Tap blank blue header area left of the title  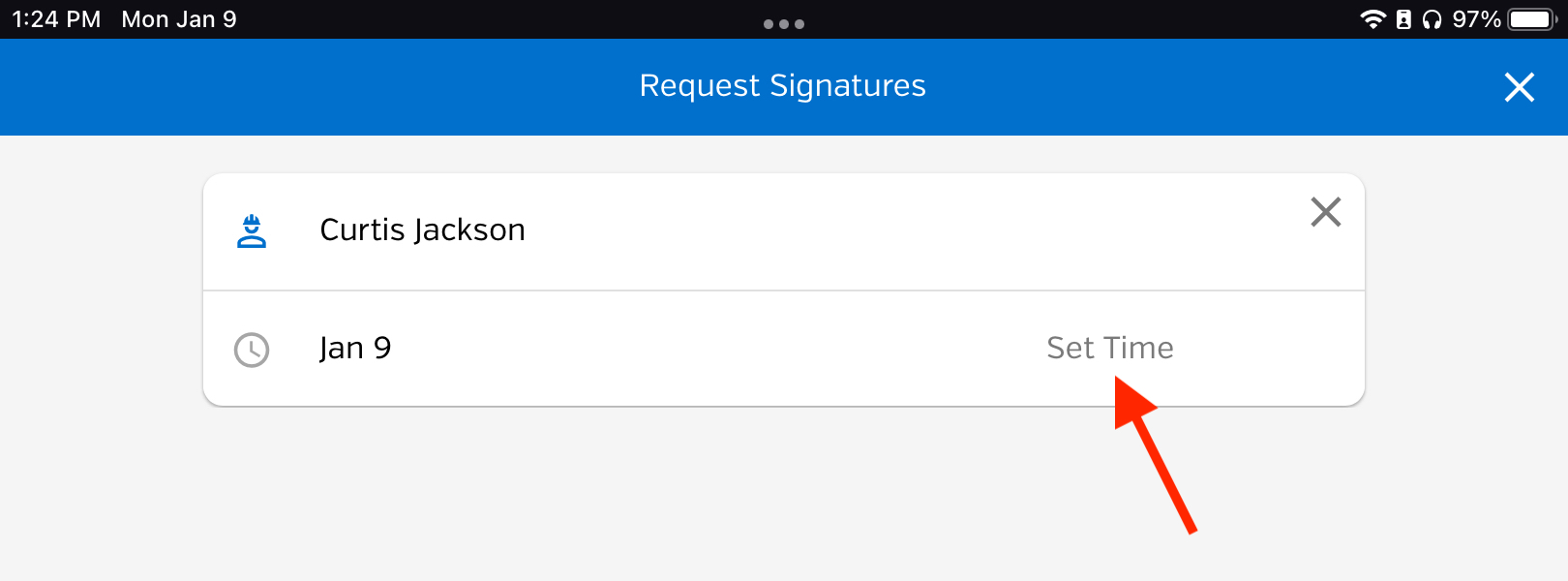(319, 87)
